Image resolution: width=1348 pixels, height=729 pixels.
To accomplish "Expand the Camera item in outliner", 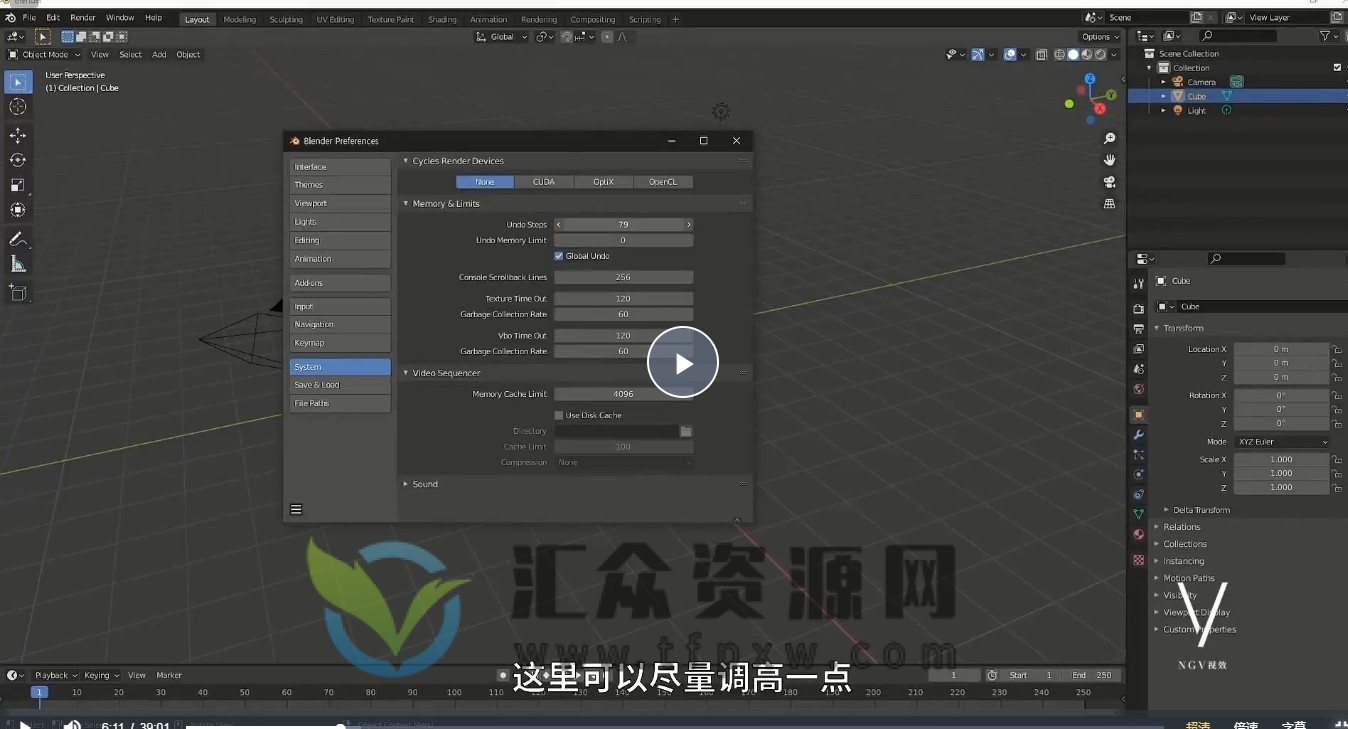I will [x=1164, y=82].
